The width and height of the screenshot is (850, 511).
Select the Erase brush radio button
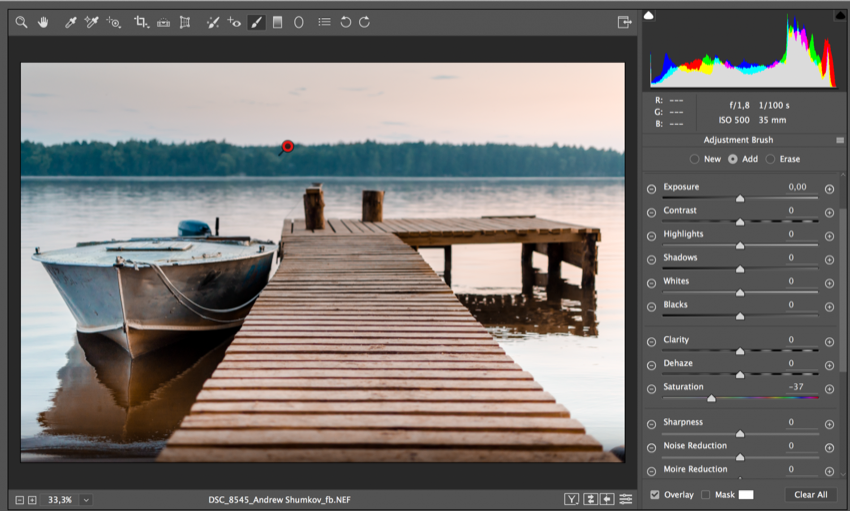tap(770, 159)
